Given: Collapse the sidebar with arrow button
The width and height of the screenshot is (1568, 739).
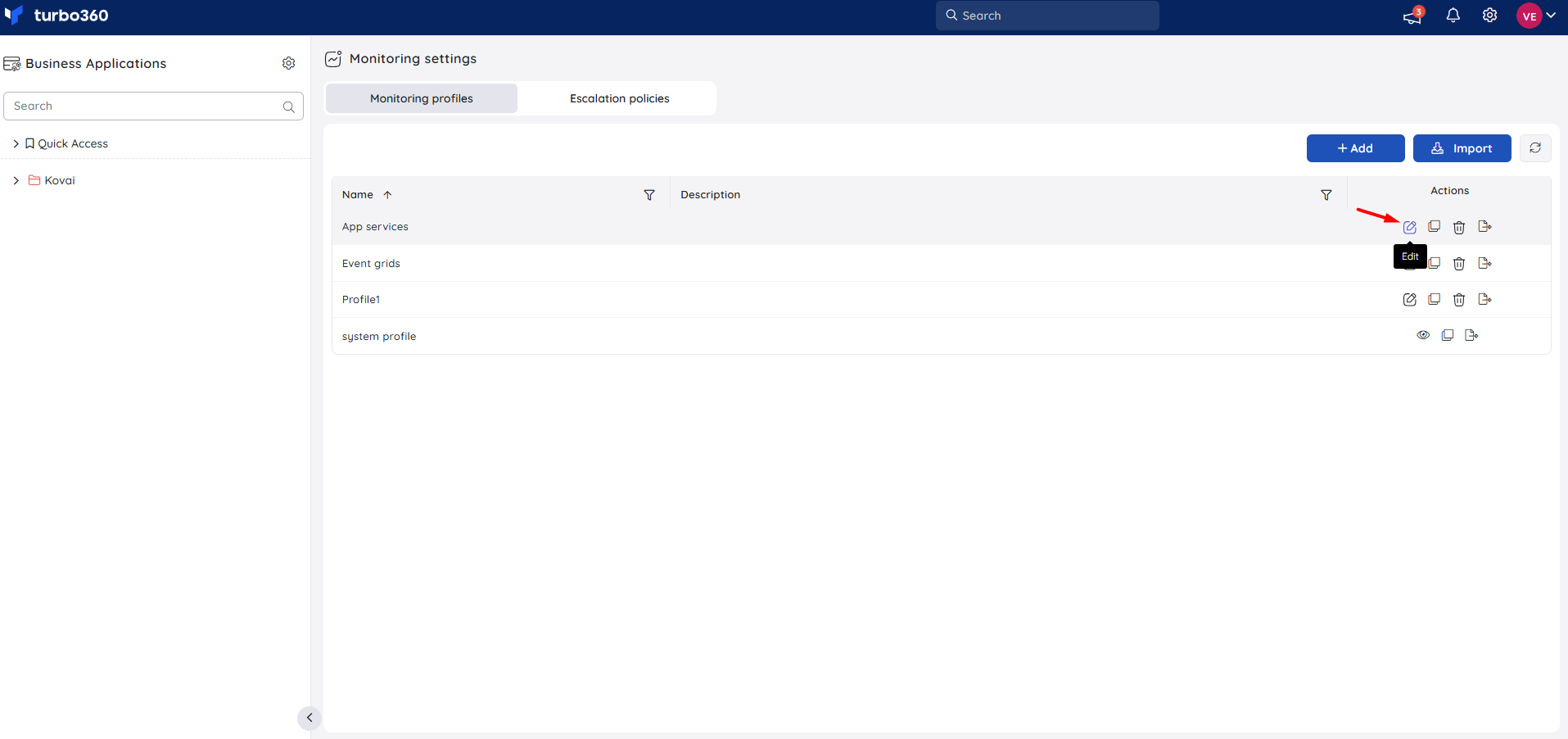Looking at the screenshot, I should [310, 718].
